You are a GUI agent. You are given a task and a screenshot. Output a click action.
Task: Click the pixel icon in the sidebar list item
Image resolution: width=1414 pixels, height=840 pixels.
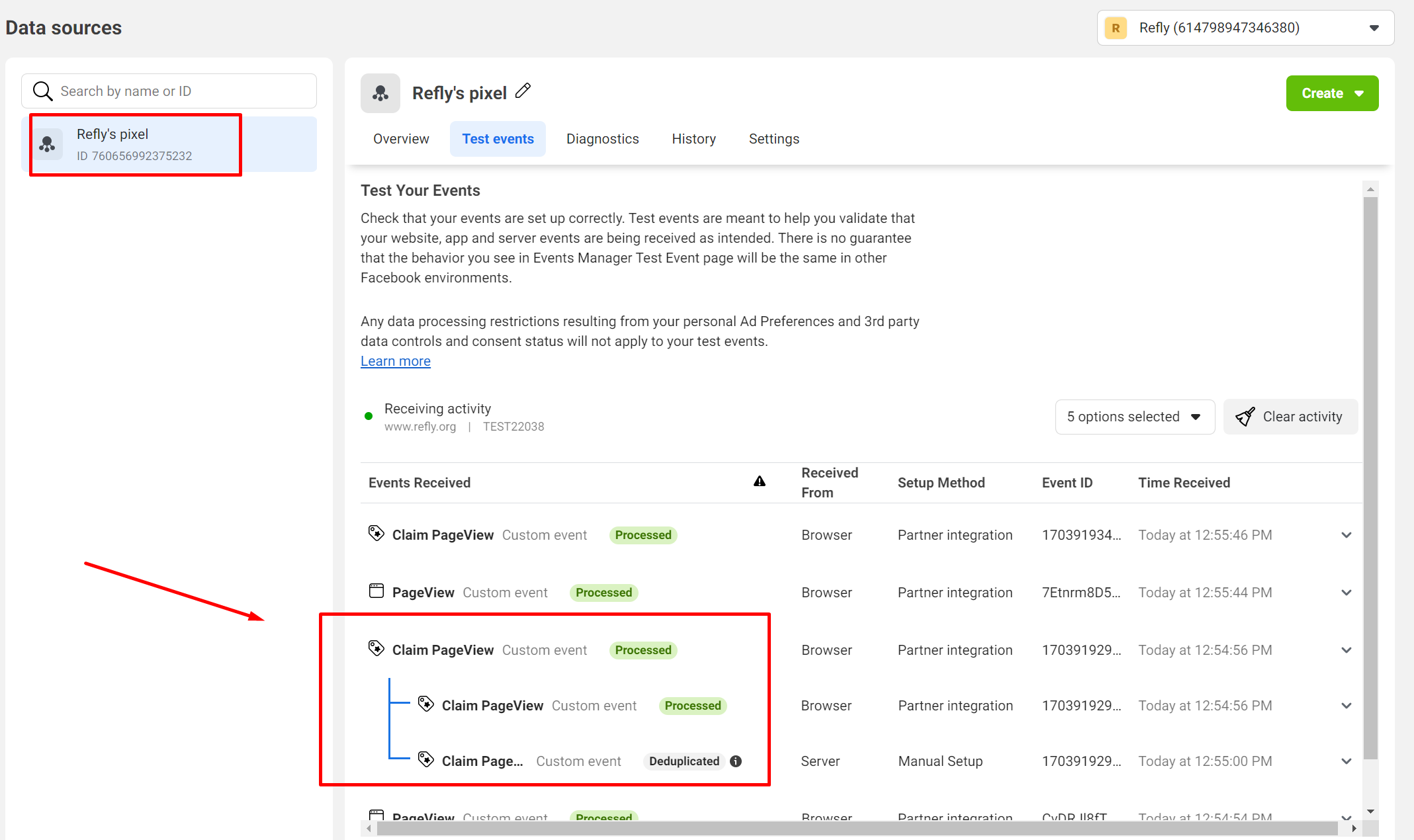[47, 144]
